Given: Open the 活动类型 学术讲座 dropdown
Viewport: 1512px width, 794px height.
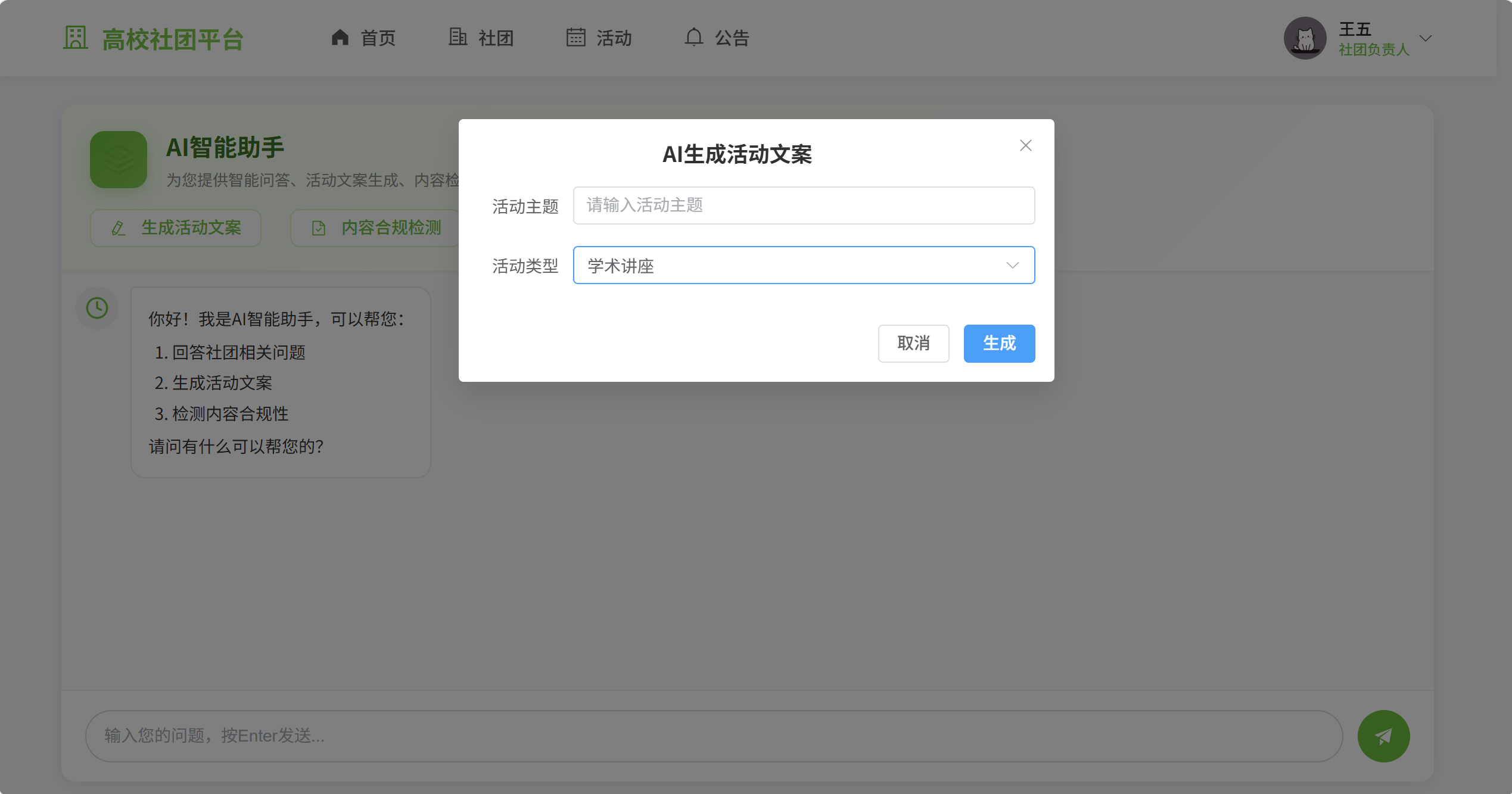Looking at the screenshot, I should (x=804, y=265).
